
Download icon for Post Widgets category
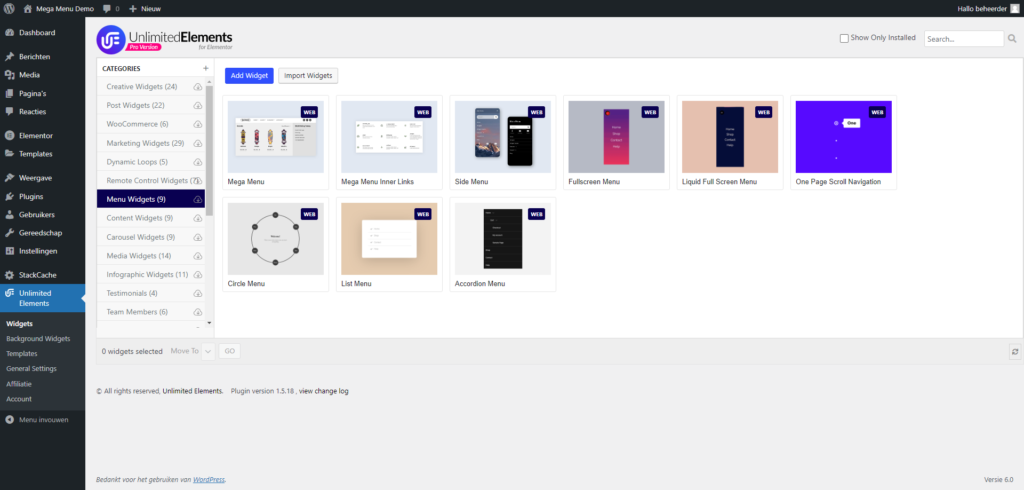pos(197,106)
